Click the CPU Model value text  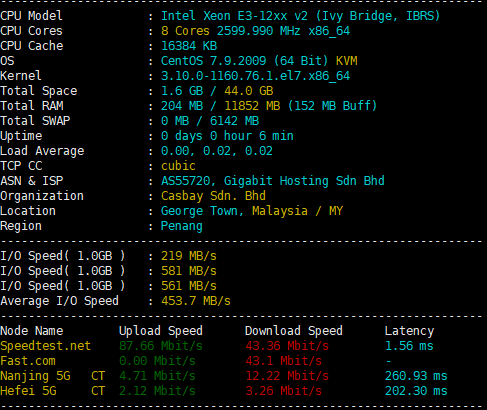pyautogui.click(x=300, y=16)
